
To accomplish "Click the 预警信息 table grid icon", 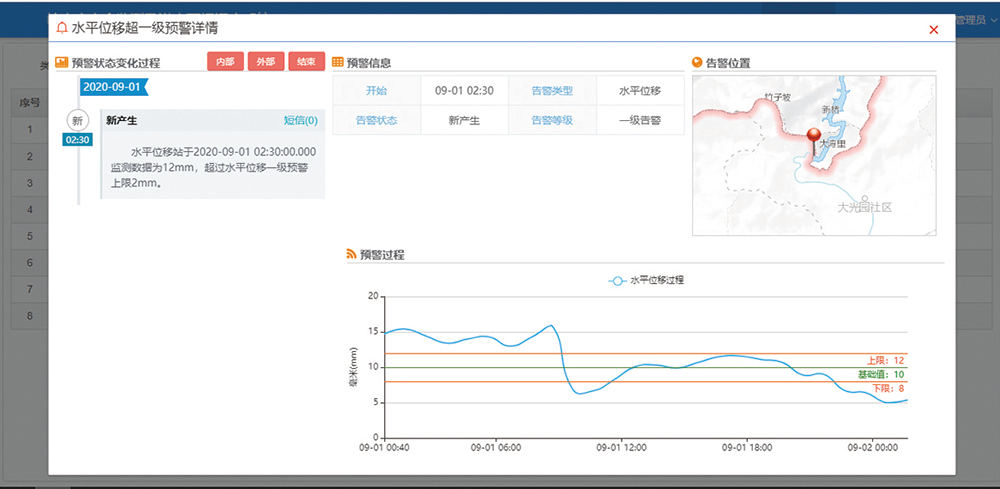I will [x=338, y=62].
